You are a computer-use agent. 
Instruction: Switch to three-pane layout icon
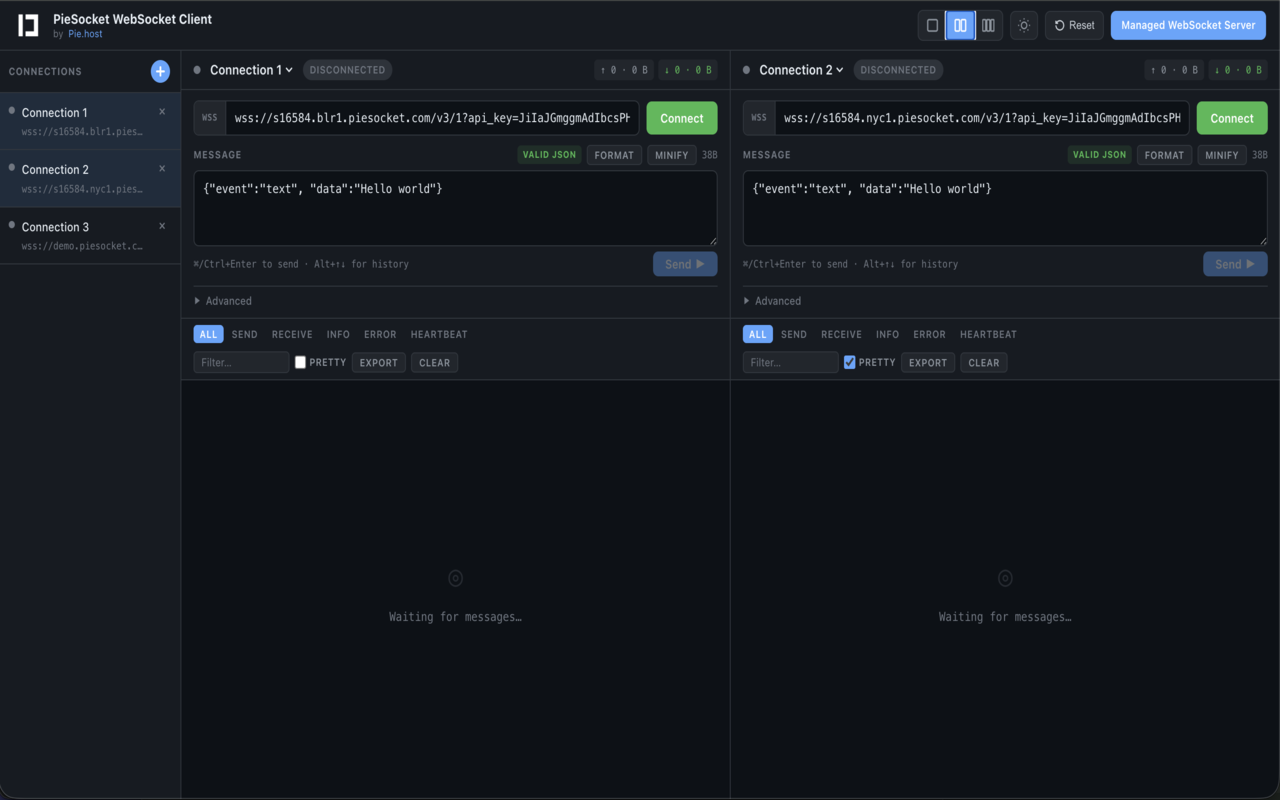click(x=988, y=25)
